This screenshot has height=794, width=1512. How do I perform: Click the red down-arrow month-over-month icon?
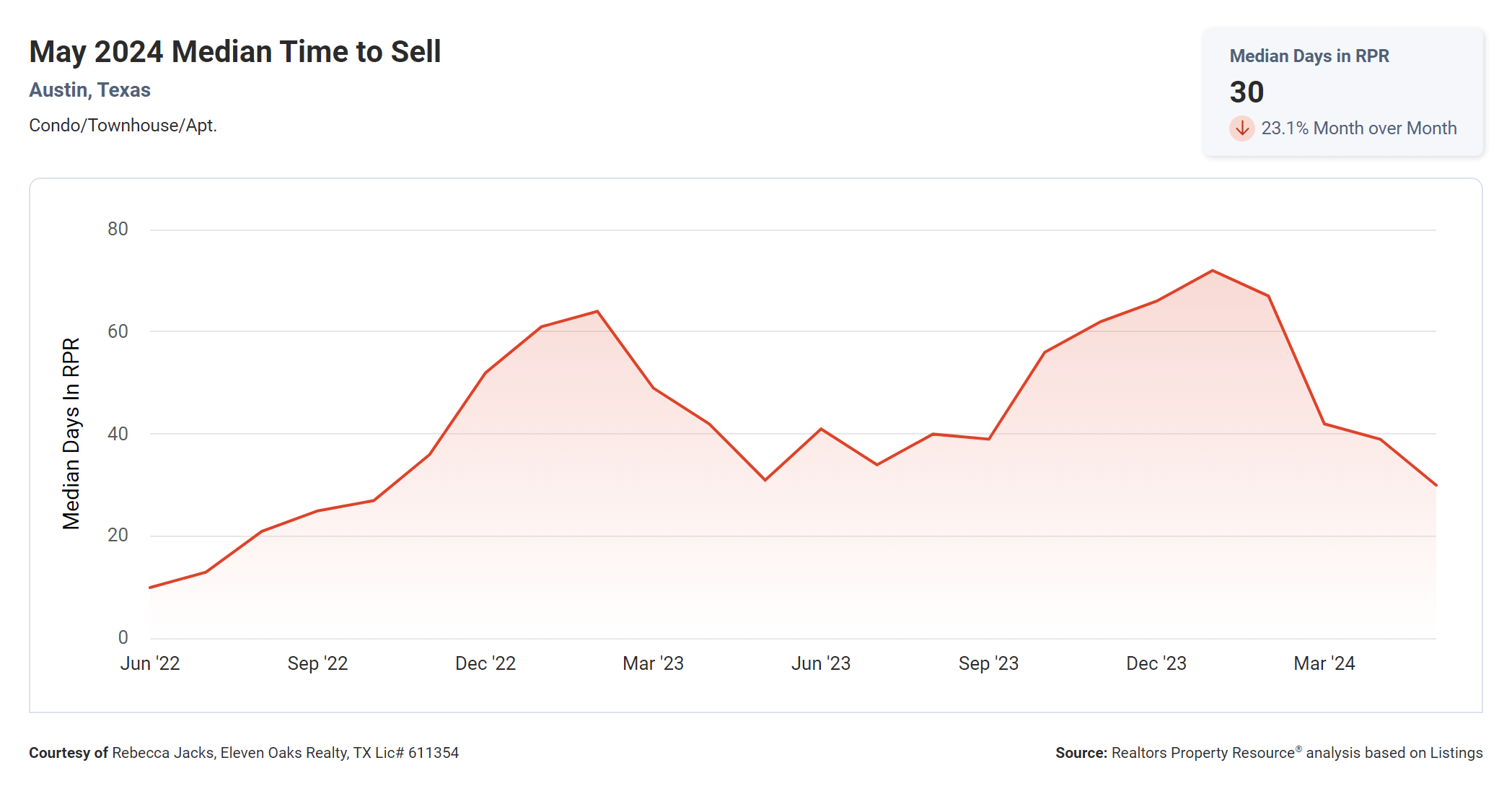point(1241,128)
